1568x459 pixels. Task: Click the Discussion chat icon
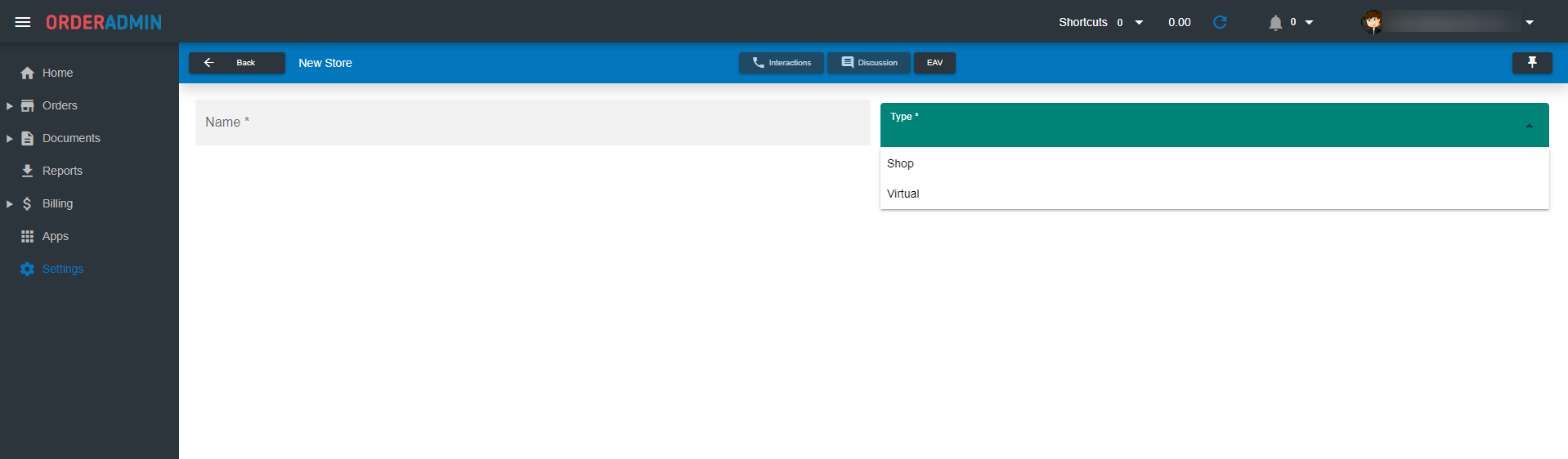click(848, 63)
